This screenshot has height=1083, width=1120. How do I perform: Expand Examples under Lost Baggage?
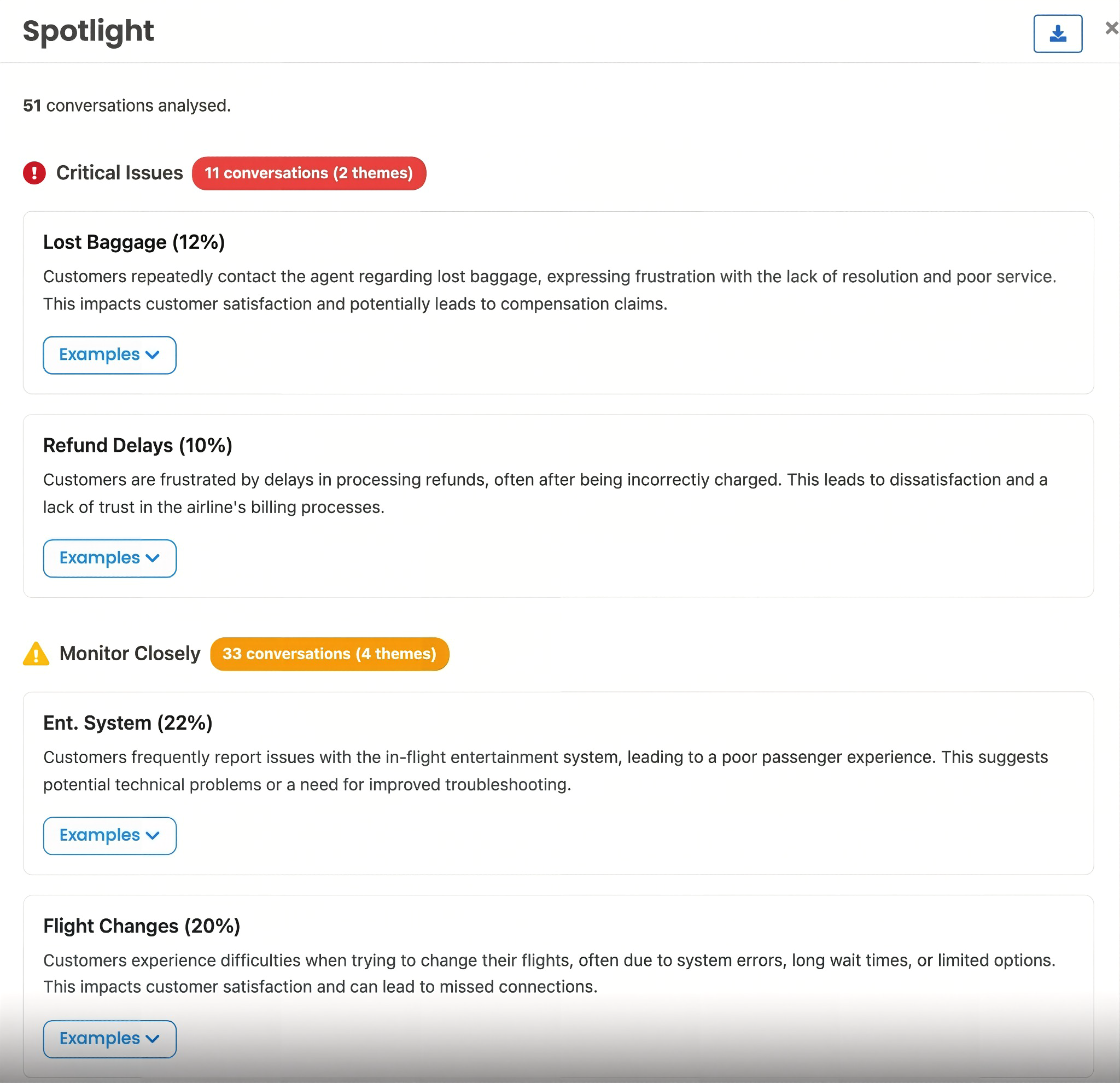pos(109,355)
